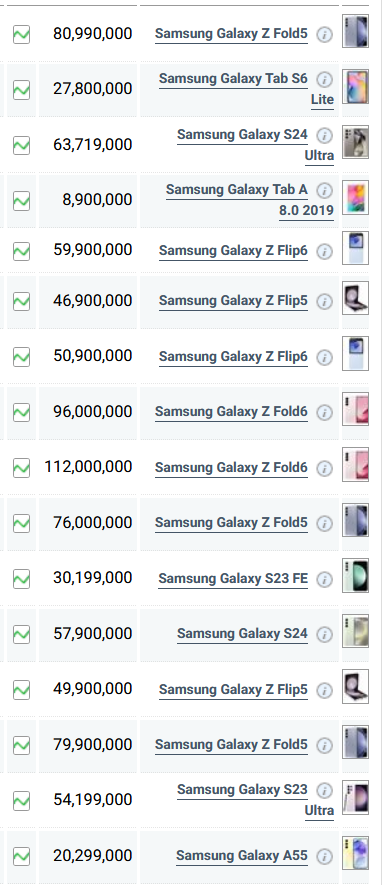Click info icon beside Samsung Galaxy S23 FE
The width and height of the screenshot is (382, 885).
point(324,580)
